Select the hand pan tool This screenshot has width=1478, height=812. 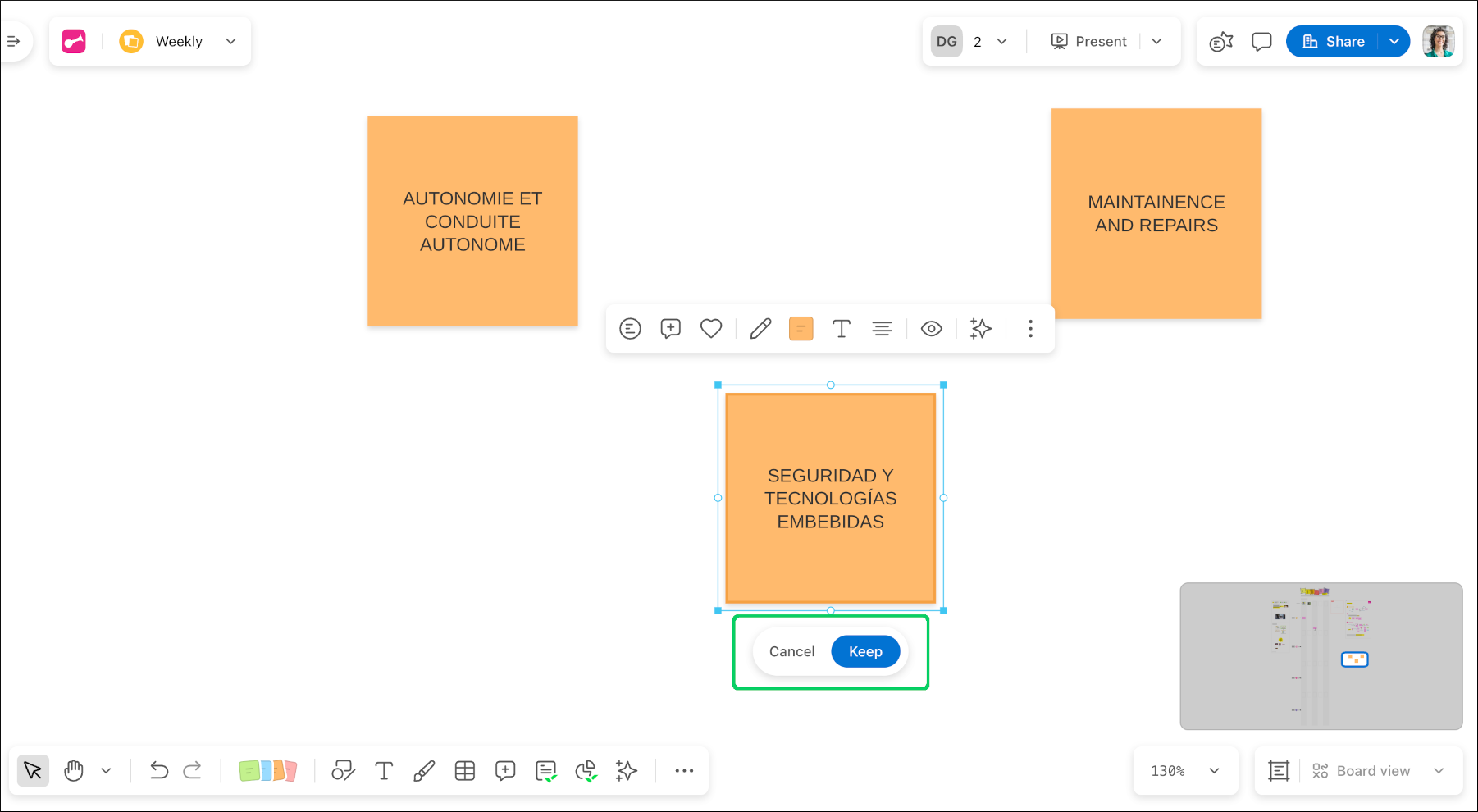[74, 771]
